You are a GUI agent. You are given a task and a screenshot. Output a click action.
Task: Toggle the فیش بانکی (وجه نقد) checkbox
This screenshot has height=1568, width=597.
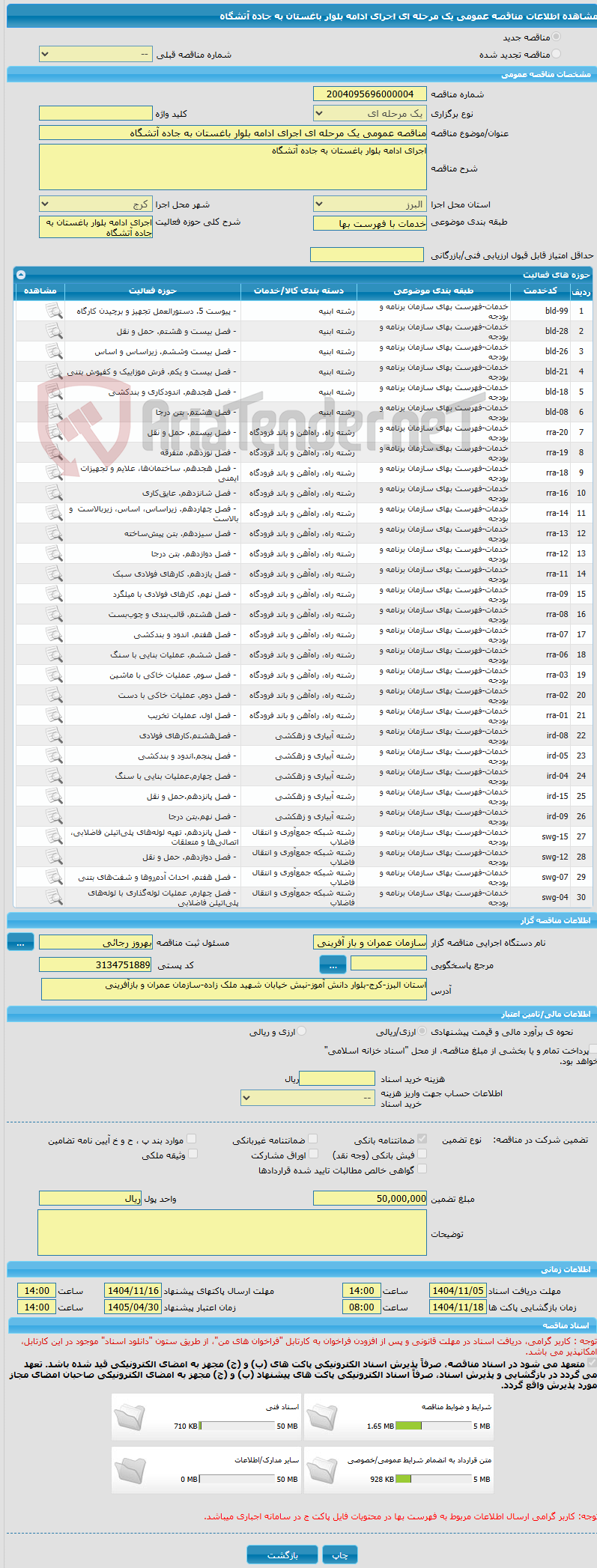(x=422, y=1154)
